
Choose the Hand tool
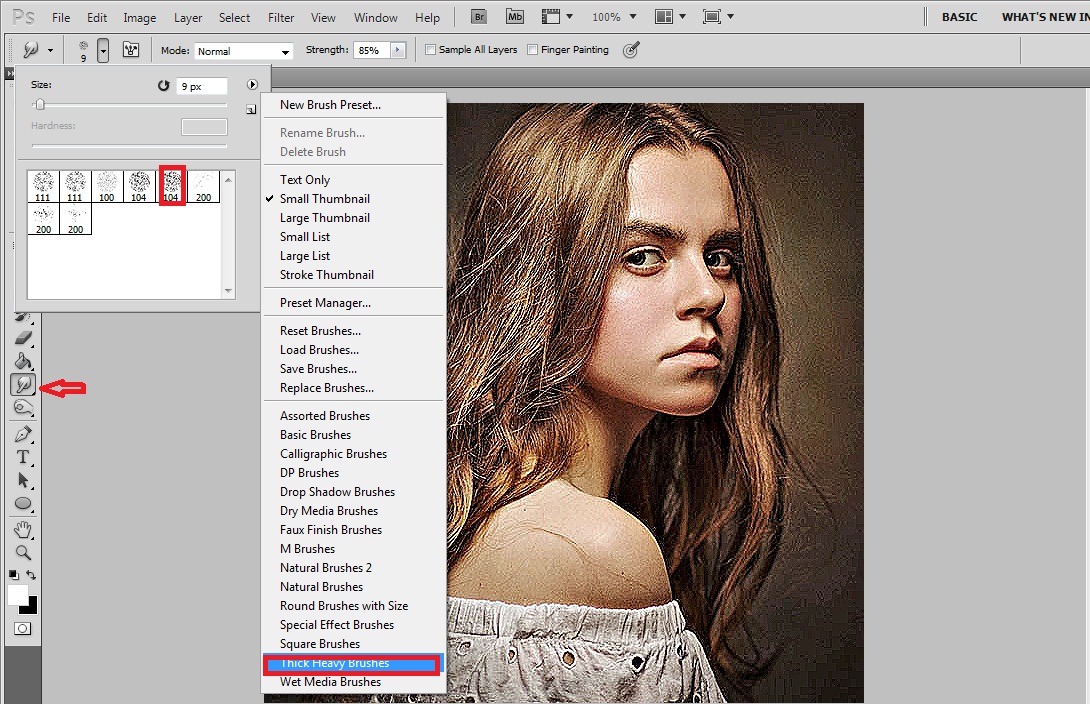[23, 529]
